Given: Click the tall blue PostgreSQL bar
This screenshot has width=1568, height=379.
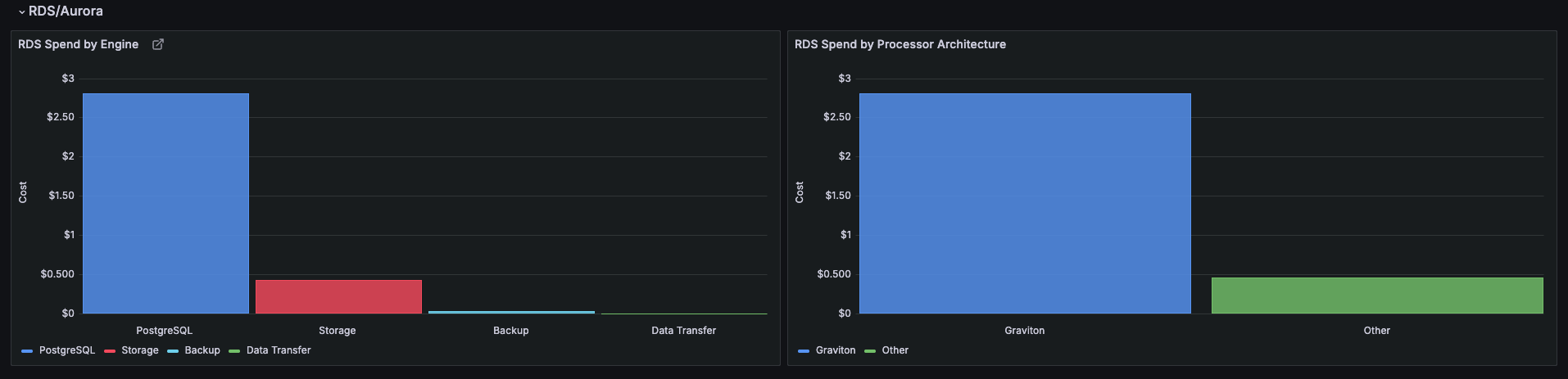Looking at the screenshot, I should click(x=165, y=203).
